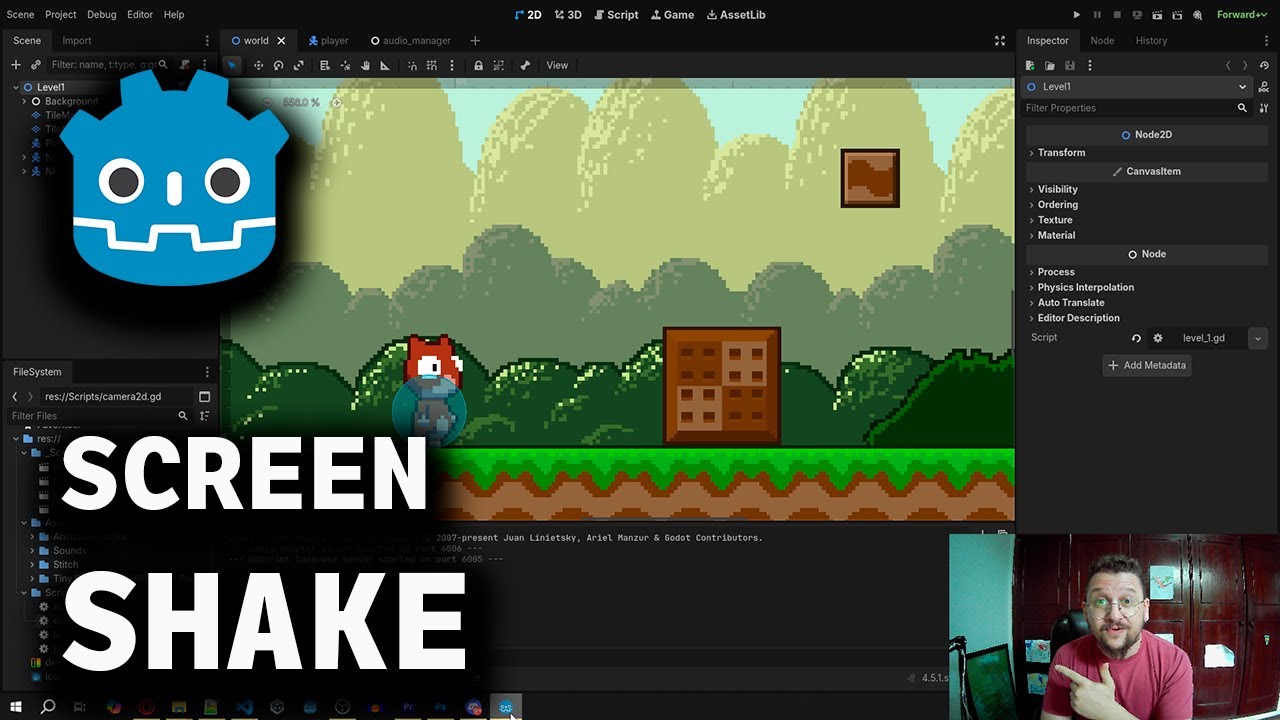Open the Forward+ renderer dropdown

(1242, 15)
